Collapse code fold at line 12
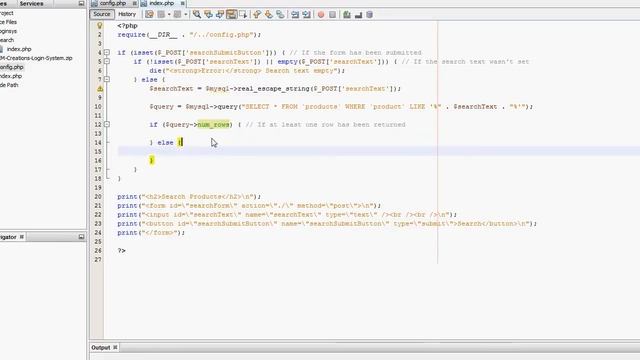Viewport: 640px width, 360px height. pyautogui.click(x=107, y=124)
